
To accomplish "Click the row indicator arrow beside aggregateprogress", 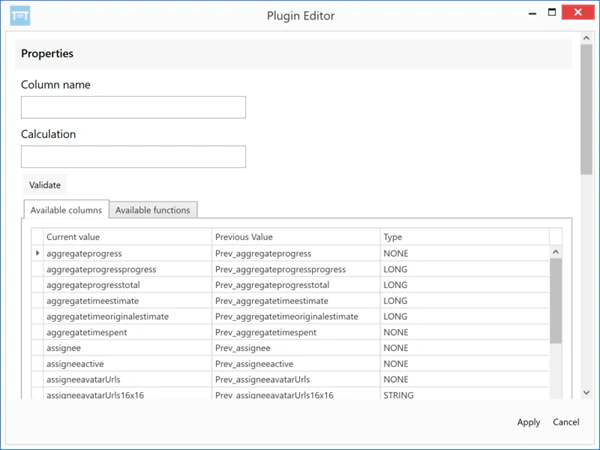I will tap(38, 253).
